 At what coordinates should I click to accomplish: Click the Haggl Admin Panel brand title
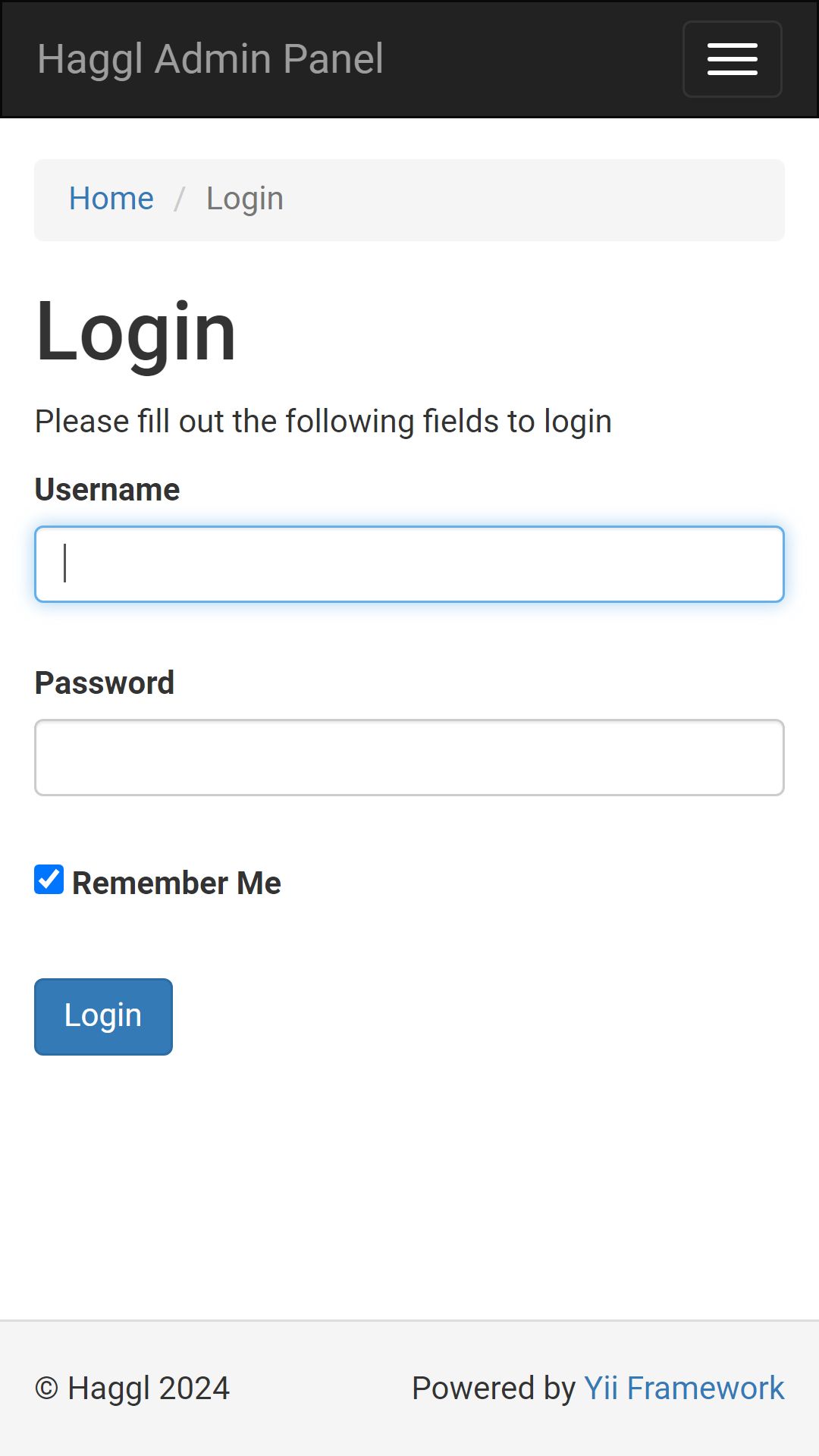coord(210,59)
